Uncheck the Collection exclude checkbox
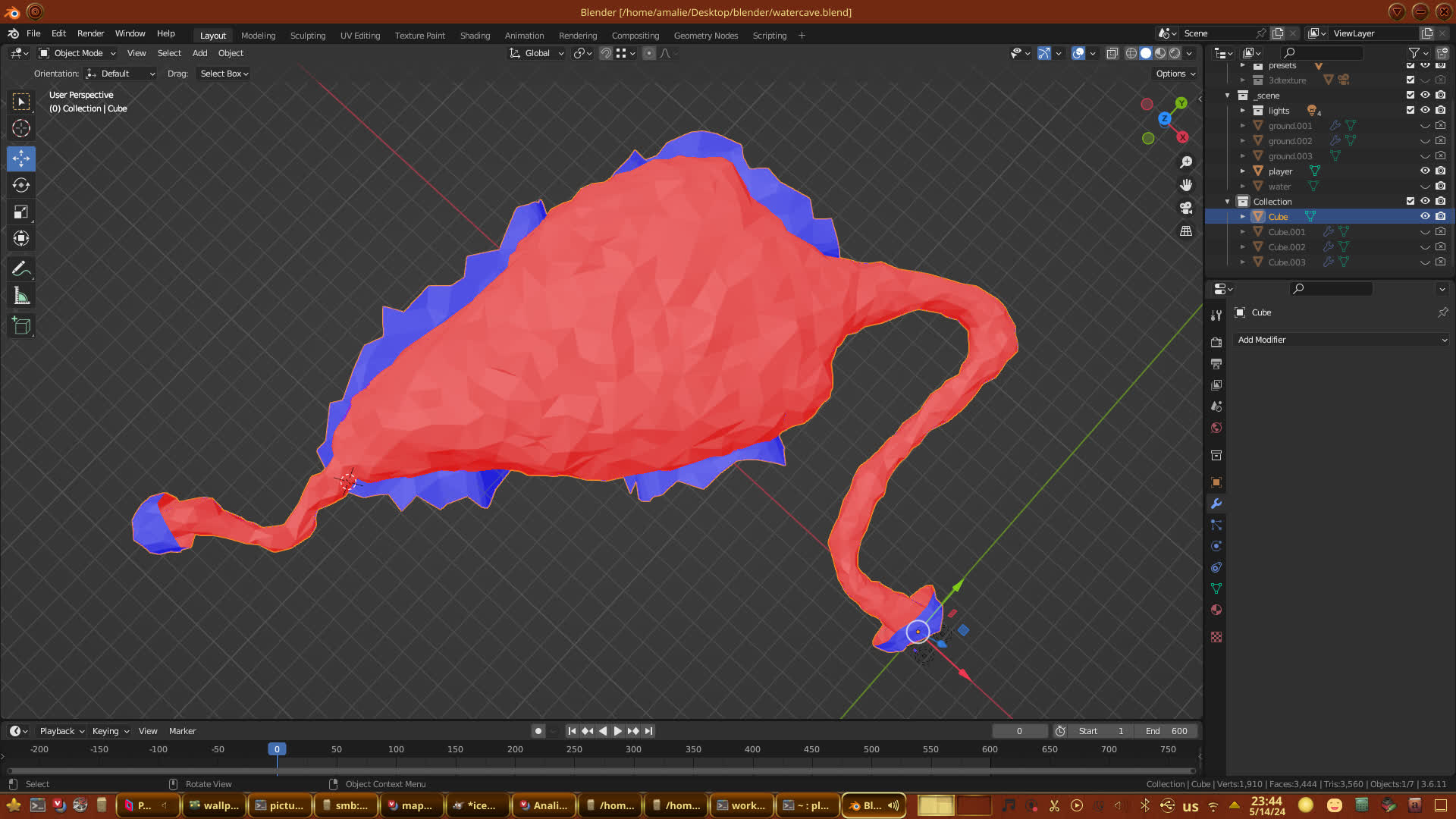 click(x=1410, y=202)
